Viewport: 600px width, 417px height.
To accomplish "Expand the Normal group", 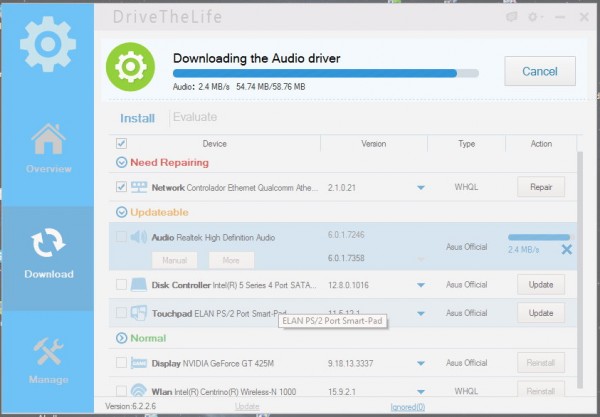I will point(121,338).
